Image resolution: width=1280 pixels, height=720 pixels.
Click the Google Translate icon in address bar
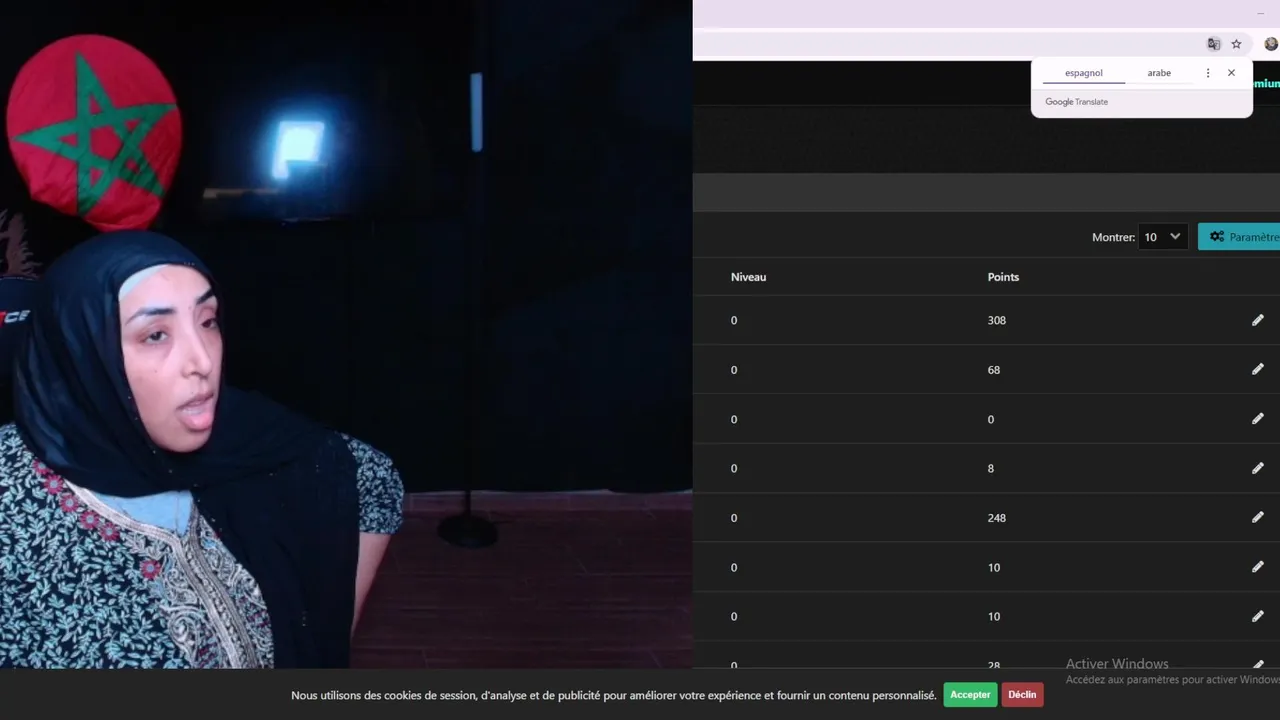coord(1213,44)
